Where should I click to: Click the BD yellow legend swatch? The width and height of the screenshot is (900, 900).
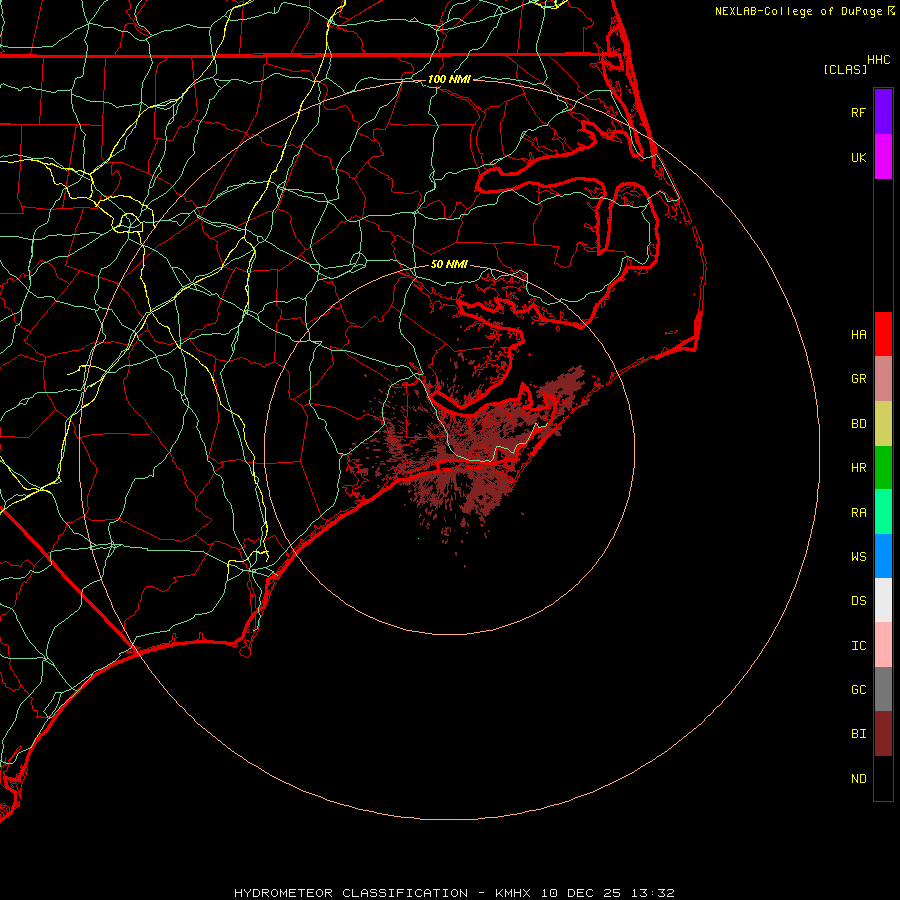click(883, 424)
